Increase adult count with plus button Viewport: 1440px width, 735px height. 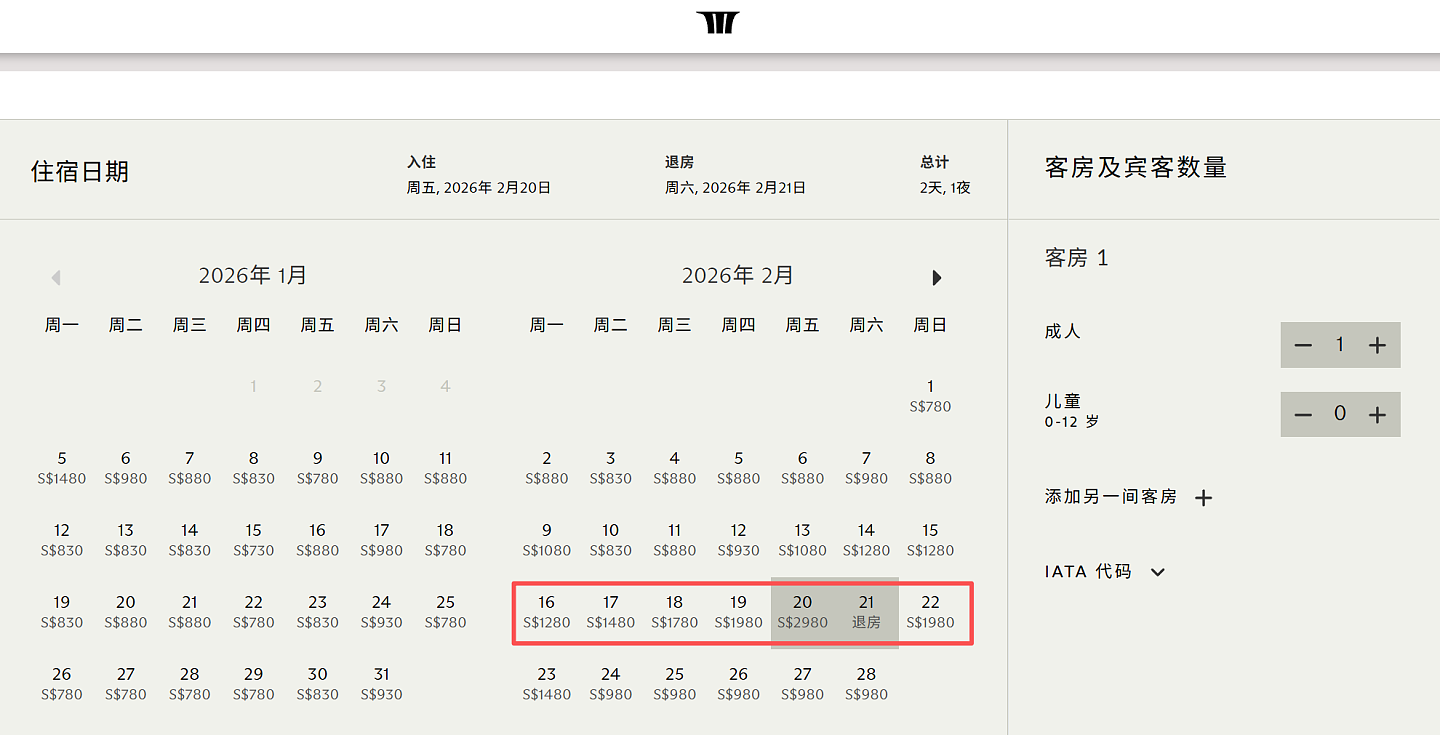pos(1378,345)
